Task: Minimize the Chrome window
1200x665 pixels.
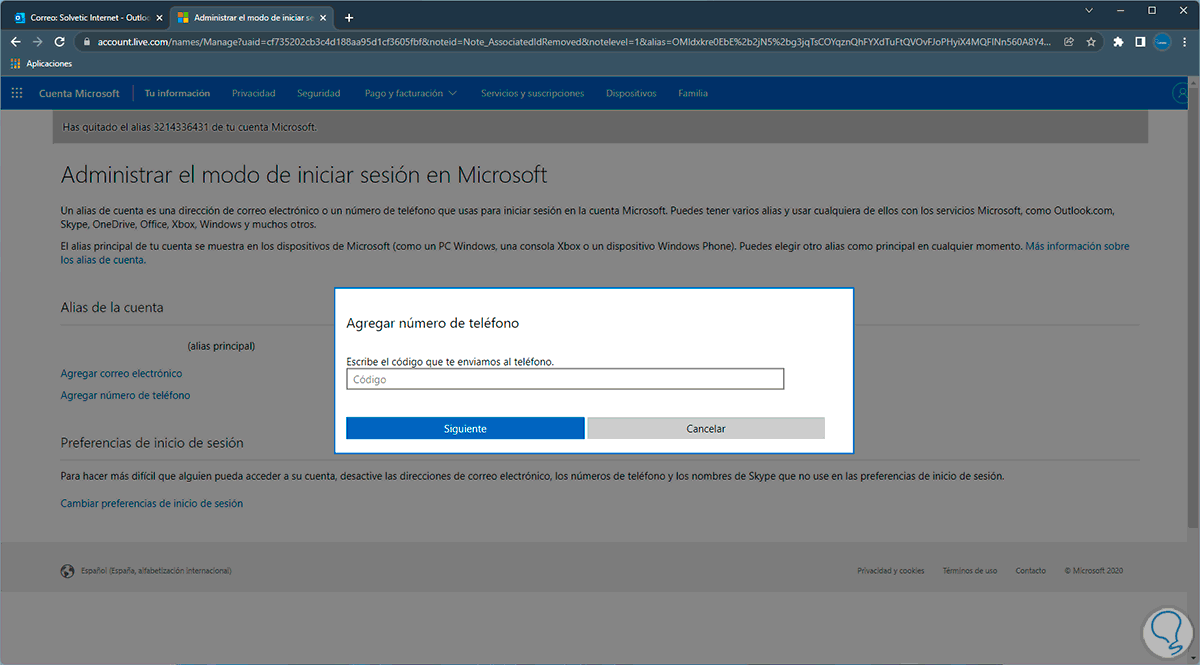Action: point(1121,9)
